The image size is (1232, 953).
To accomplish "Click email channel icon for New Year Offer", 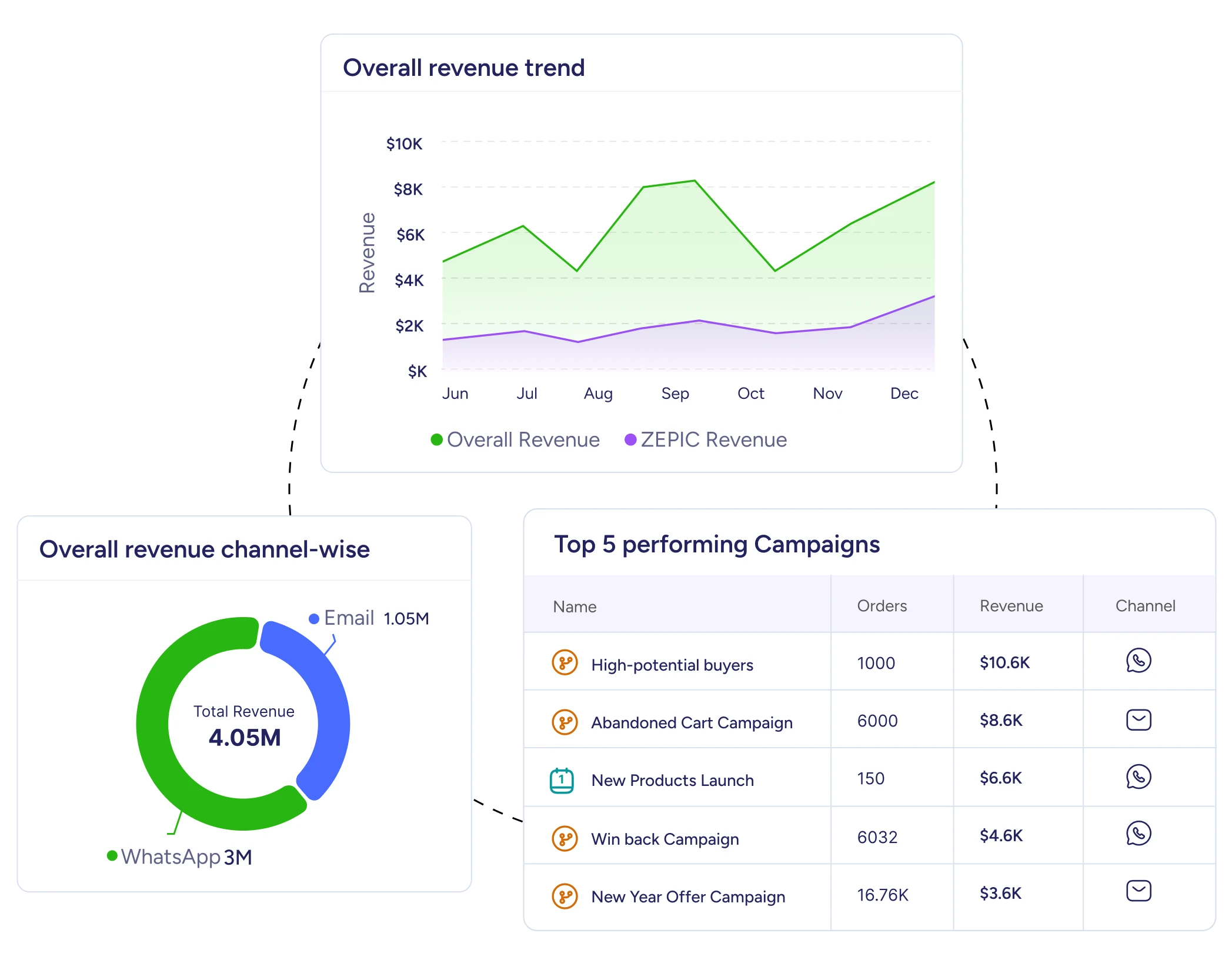I will coord(1138,891).
